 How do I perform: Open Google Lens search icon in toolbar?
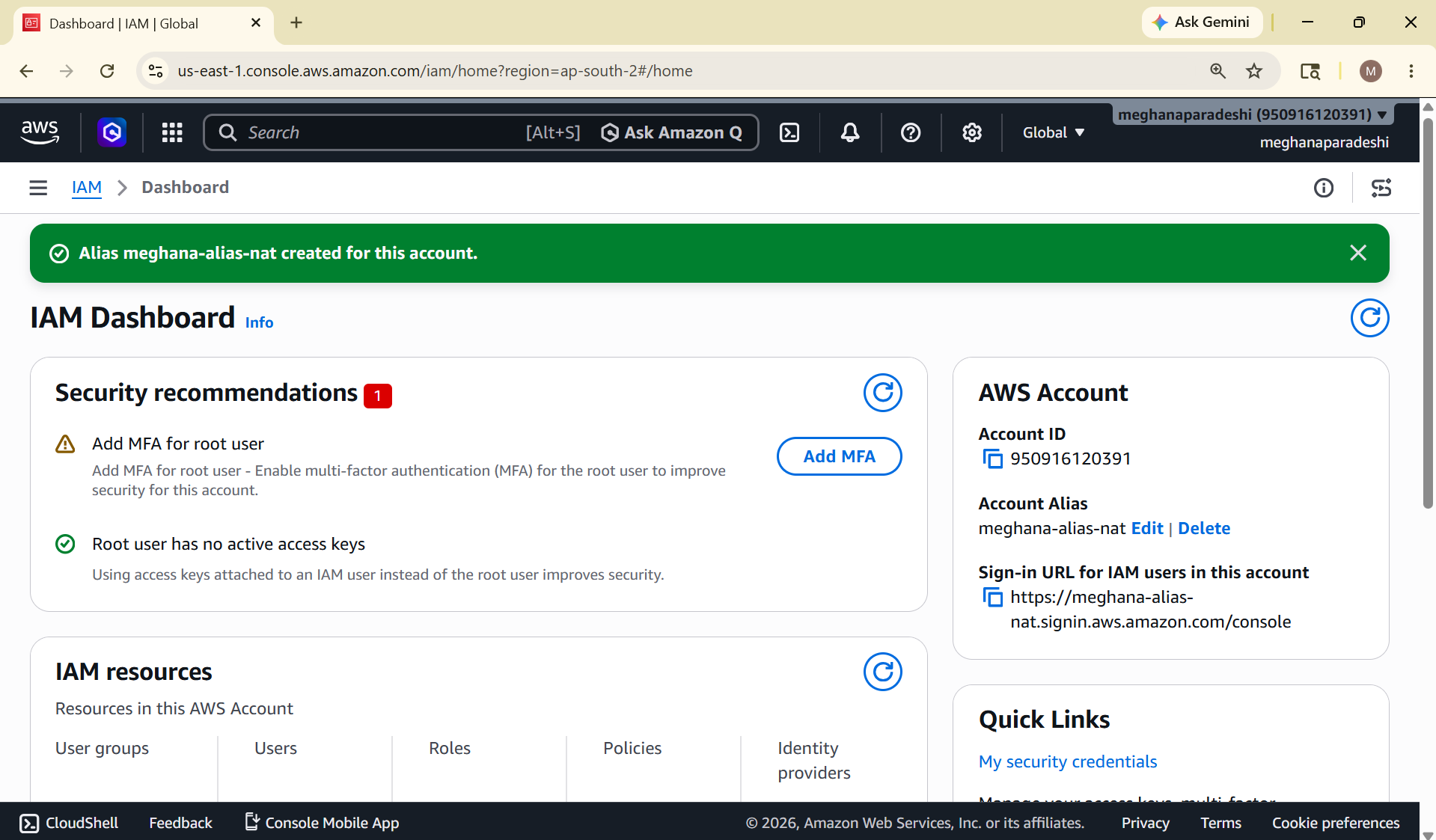pos(1310,71)
